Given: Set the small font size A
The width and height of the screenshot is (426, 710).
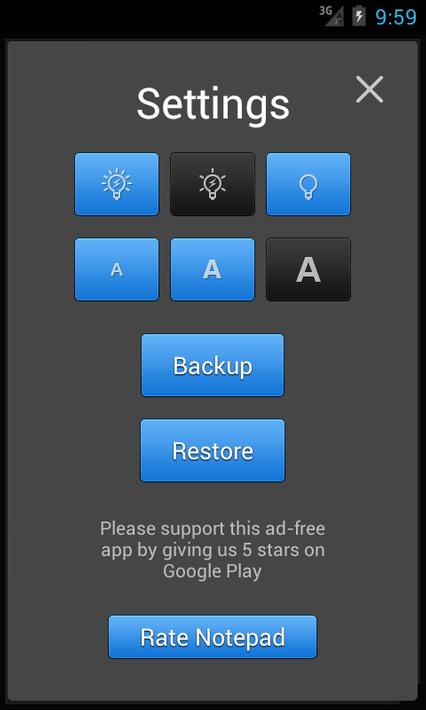Looking at the screenshot, I should tap(117, 269).
